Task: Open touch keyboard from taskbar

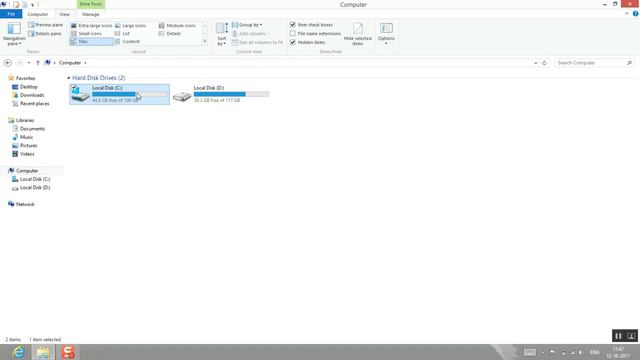Action: click(529, 352)
